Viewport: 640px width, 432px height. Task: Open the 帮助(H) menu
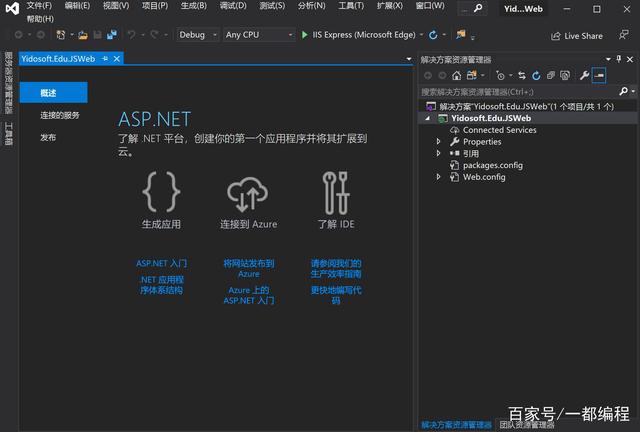[40, 19]
